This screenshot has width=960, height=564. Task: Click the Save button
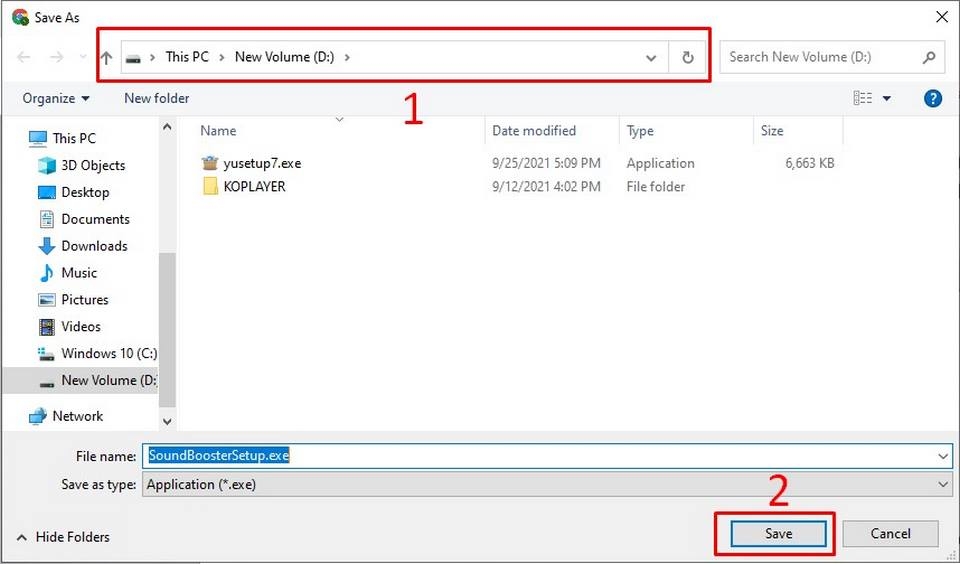pos(778,534)
